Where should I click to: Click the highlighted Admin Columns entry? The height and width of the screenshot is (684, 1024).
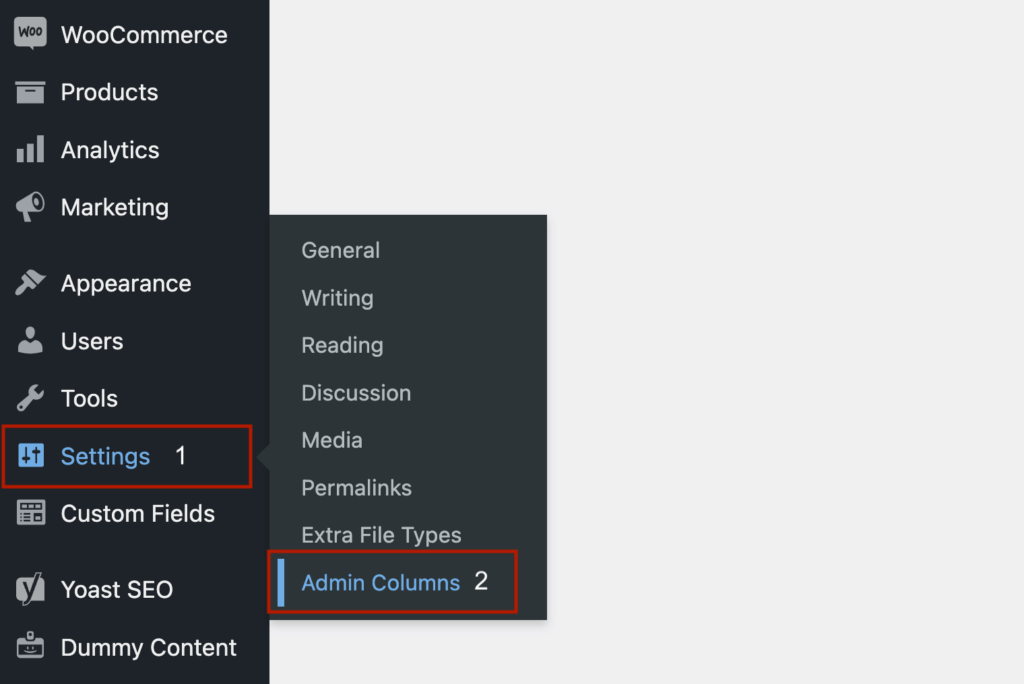[x=381, y=582]
